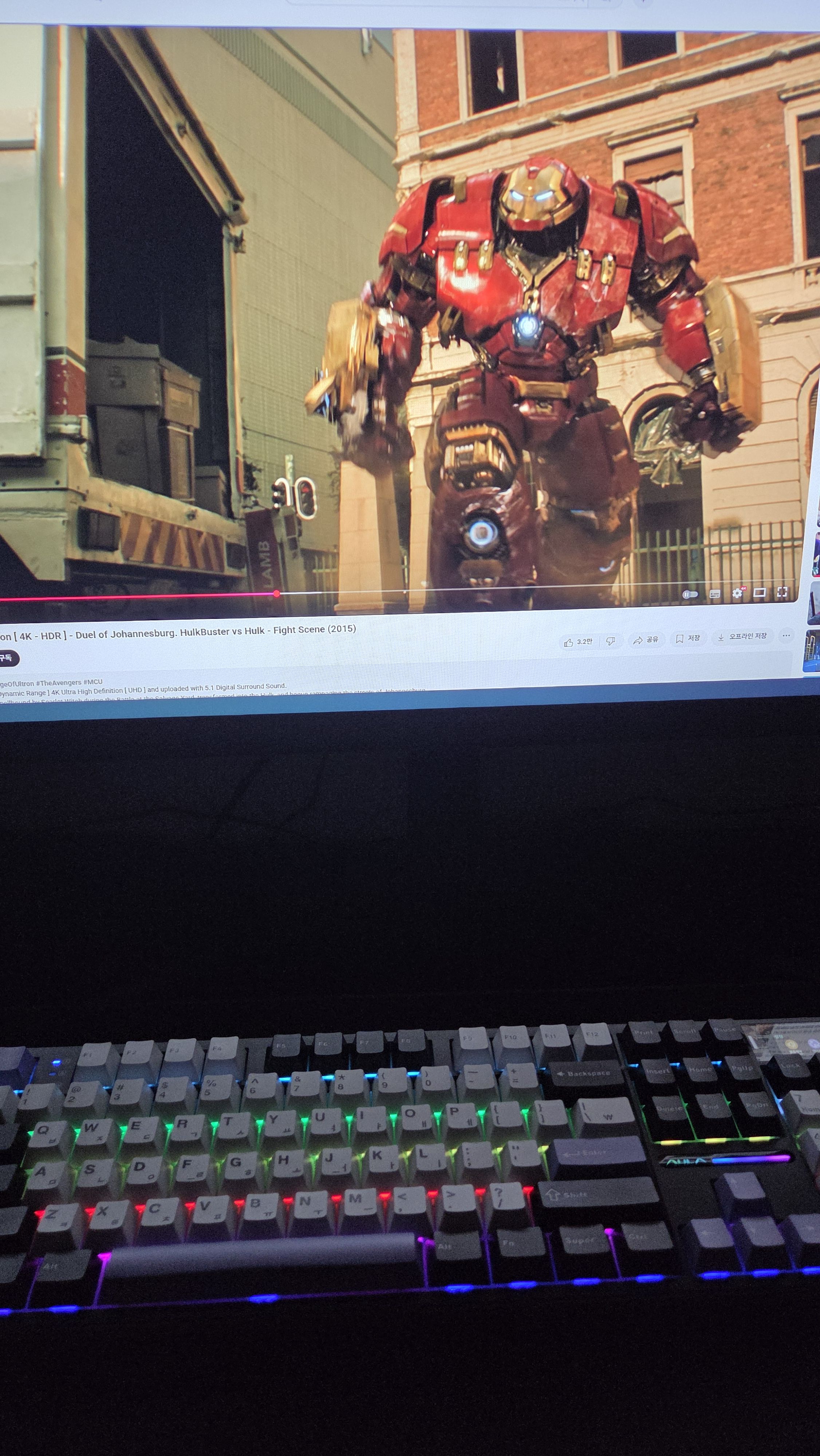Switch to theater mode view
The height and width of the screenshot is (1456, 820).
pos(760,592)
